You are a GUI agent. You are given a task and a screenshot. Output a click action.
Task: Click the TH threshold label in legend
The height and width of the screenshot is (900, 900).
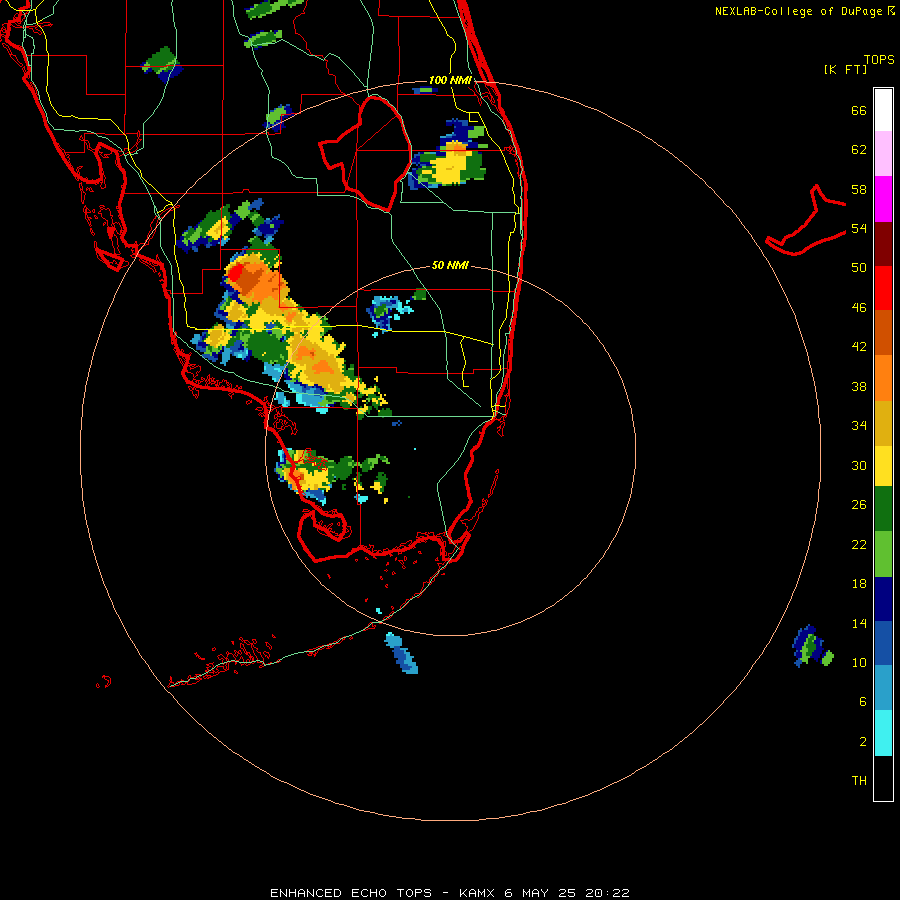pyautogui.click(x=859, y=781)
